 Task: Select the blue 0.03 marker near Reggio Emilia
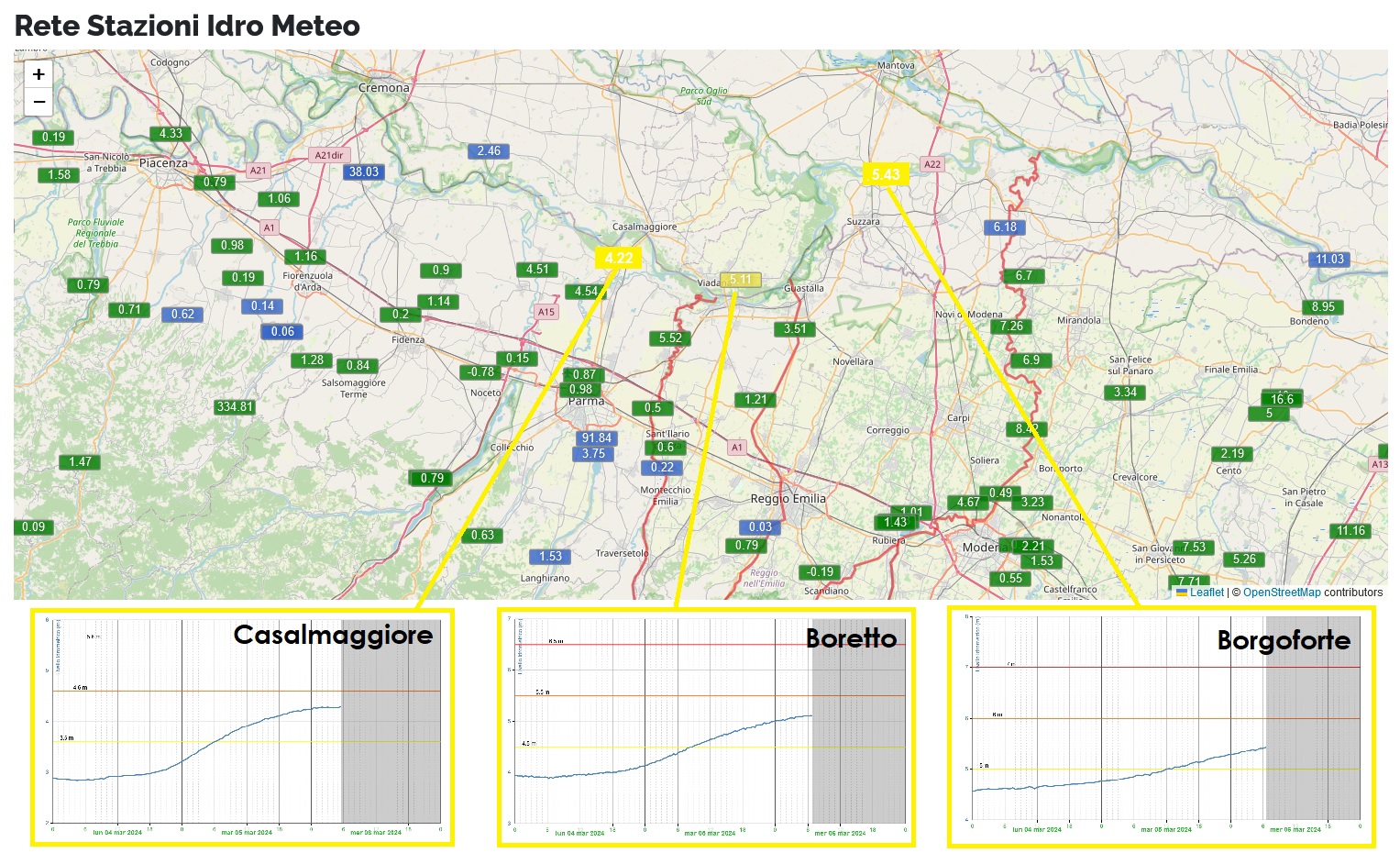[x=760, y=526]
